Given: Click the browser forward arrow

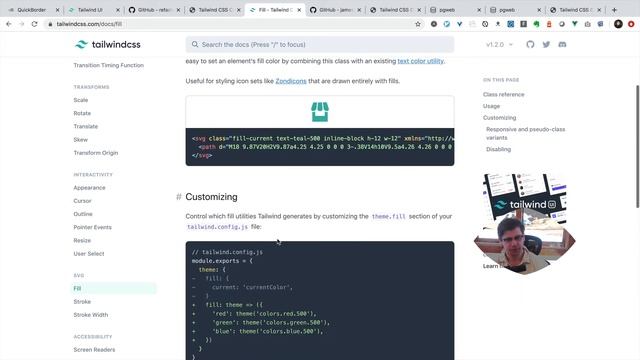Looking at the screenshot, I should [x=22, y=24].
